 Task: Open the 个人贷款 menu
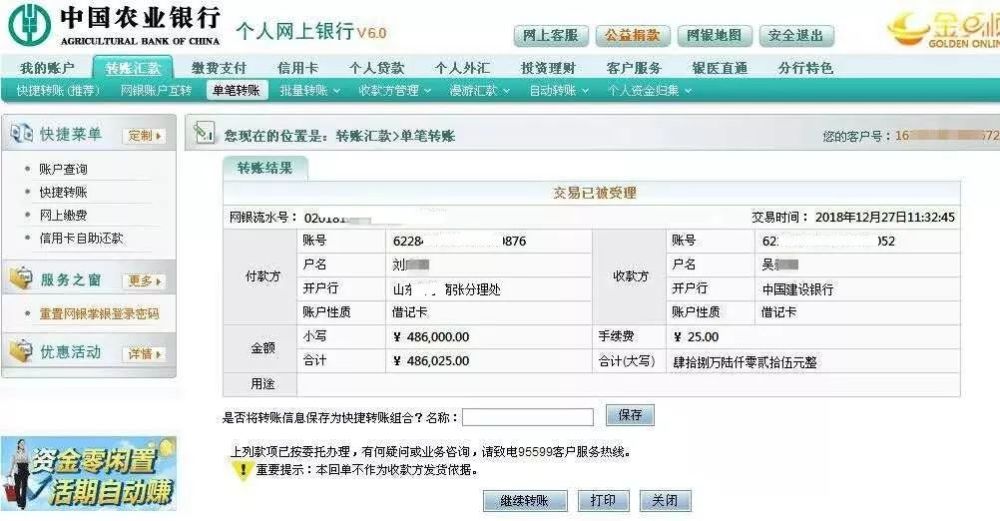coord(377,68)
